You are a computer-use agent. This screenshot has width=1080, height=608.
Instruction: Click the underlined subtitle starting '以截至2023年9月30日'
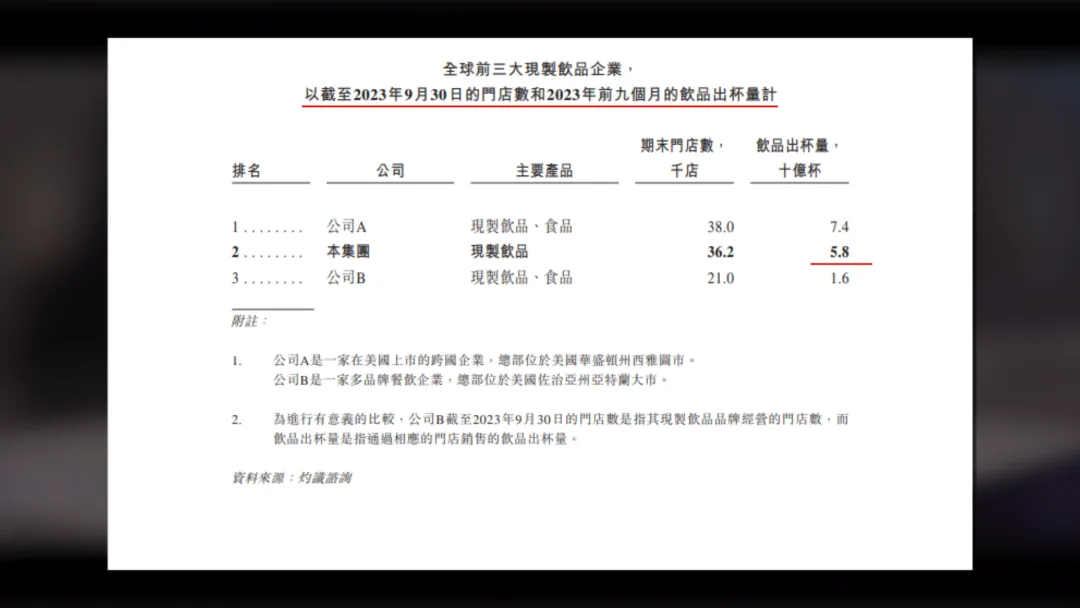540,94
